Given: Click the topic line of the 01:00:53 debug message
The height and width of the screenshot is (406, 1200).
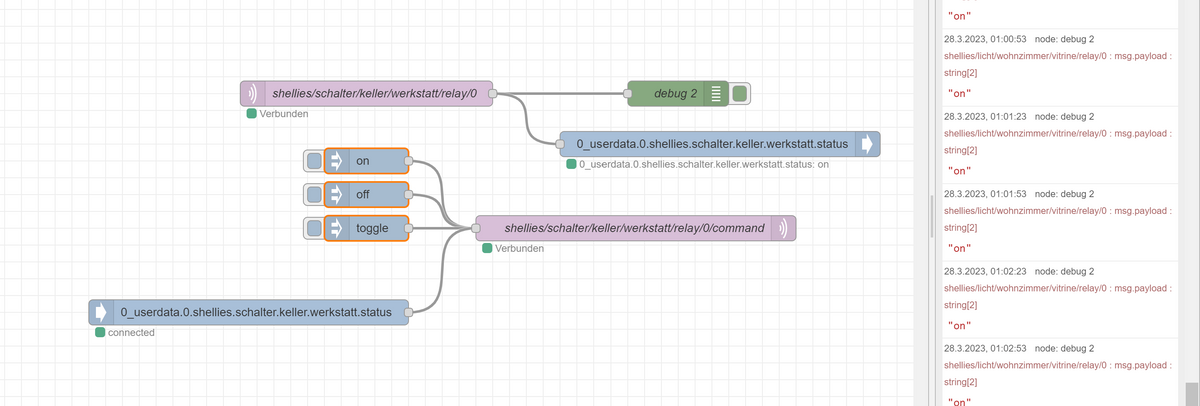Looking at the screenshot, I should pyautogui.click(x=1057, y=56).
